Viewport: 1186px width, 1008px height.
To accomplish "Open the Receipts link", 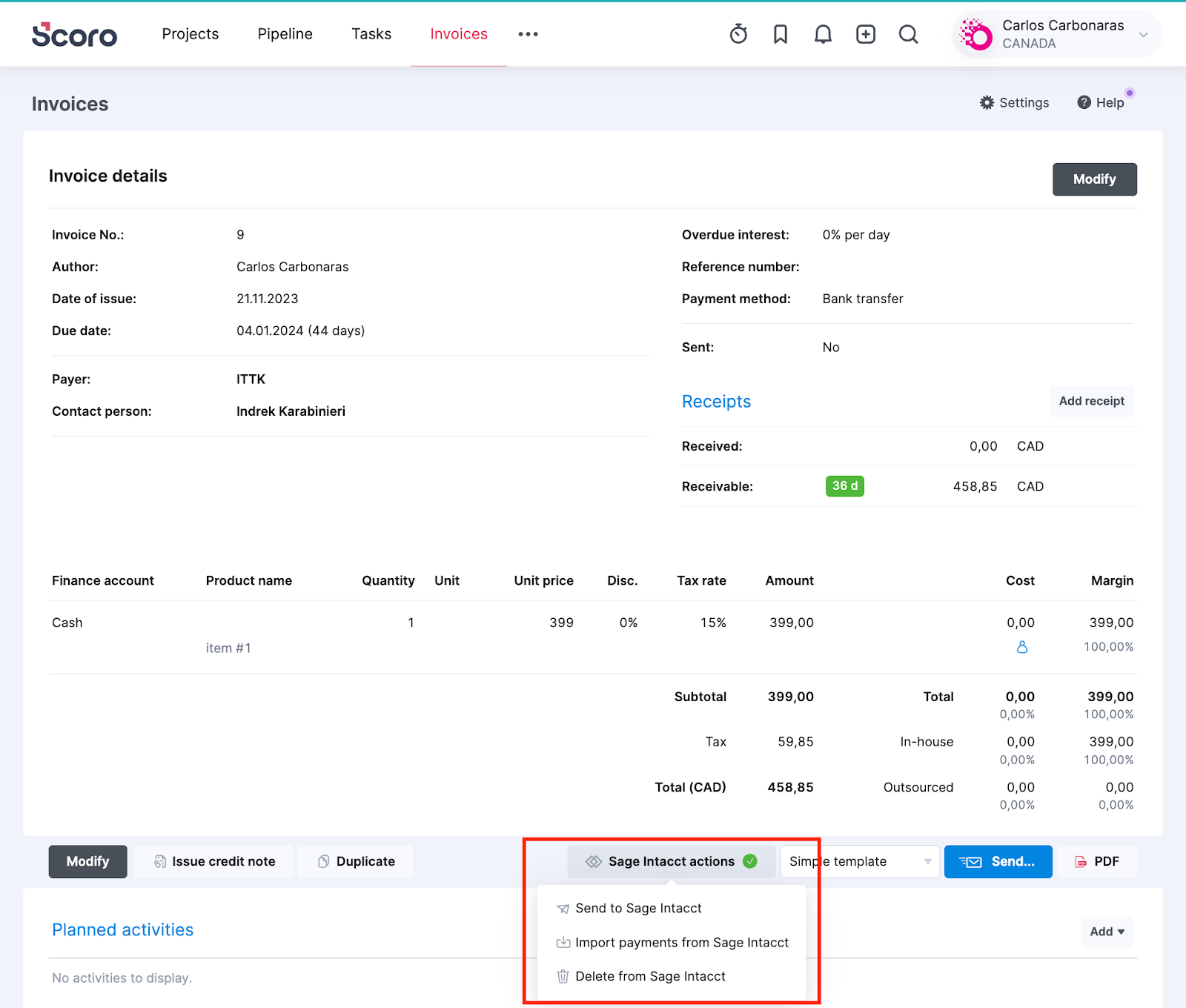I will click(716, 402).
